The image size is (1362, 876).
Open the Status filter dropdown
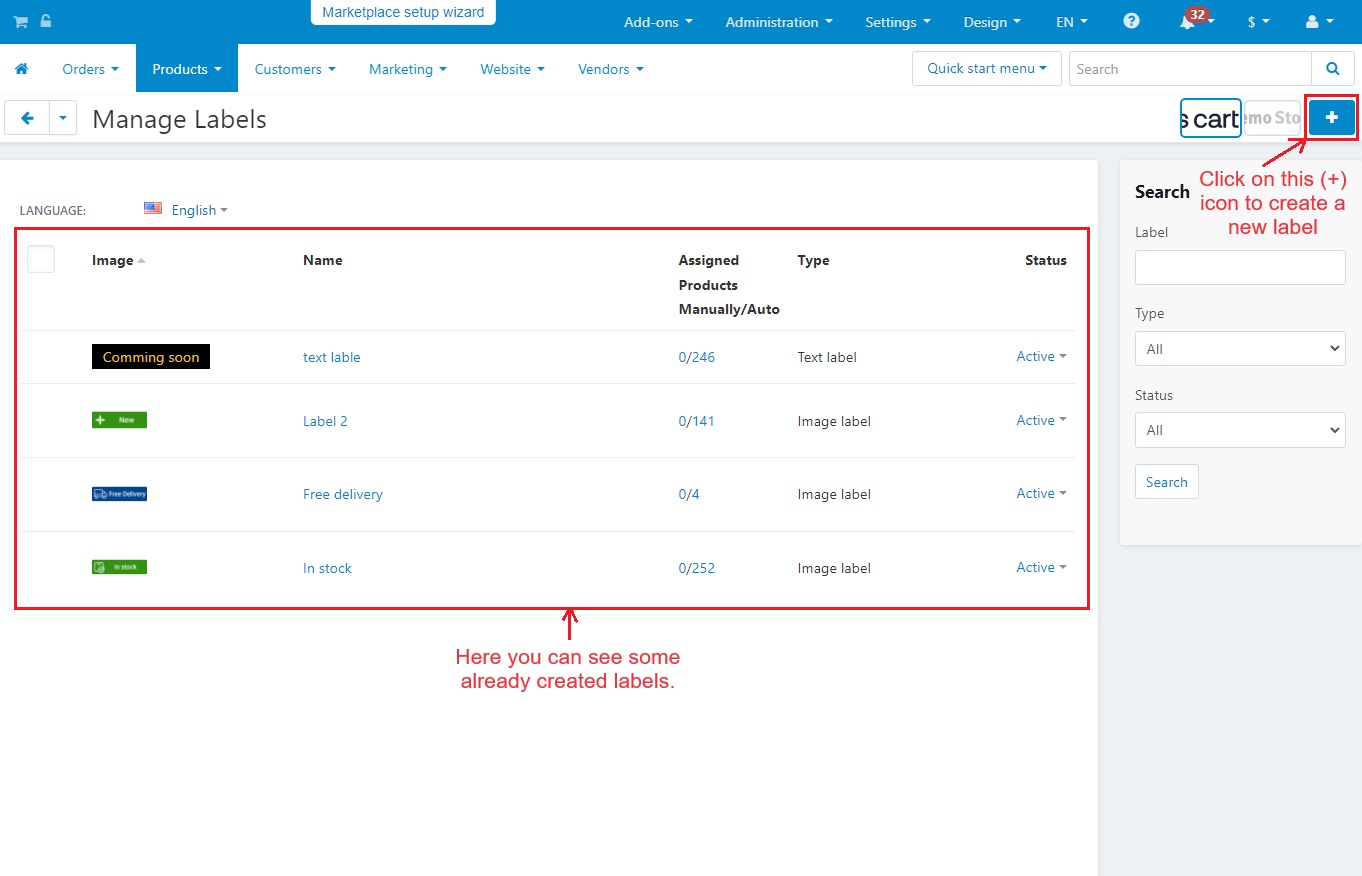(1240, 430)
